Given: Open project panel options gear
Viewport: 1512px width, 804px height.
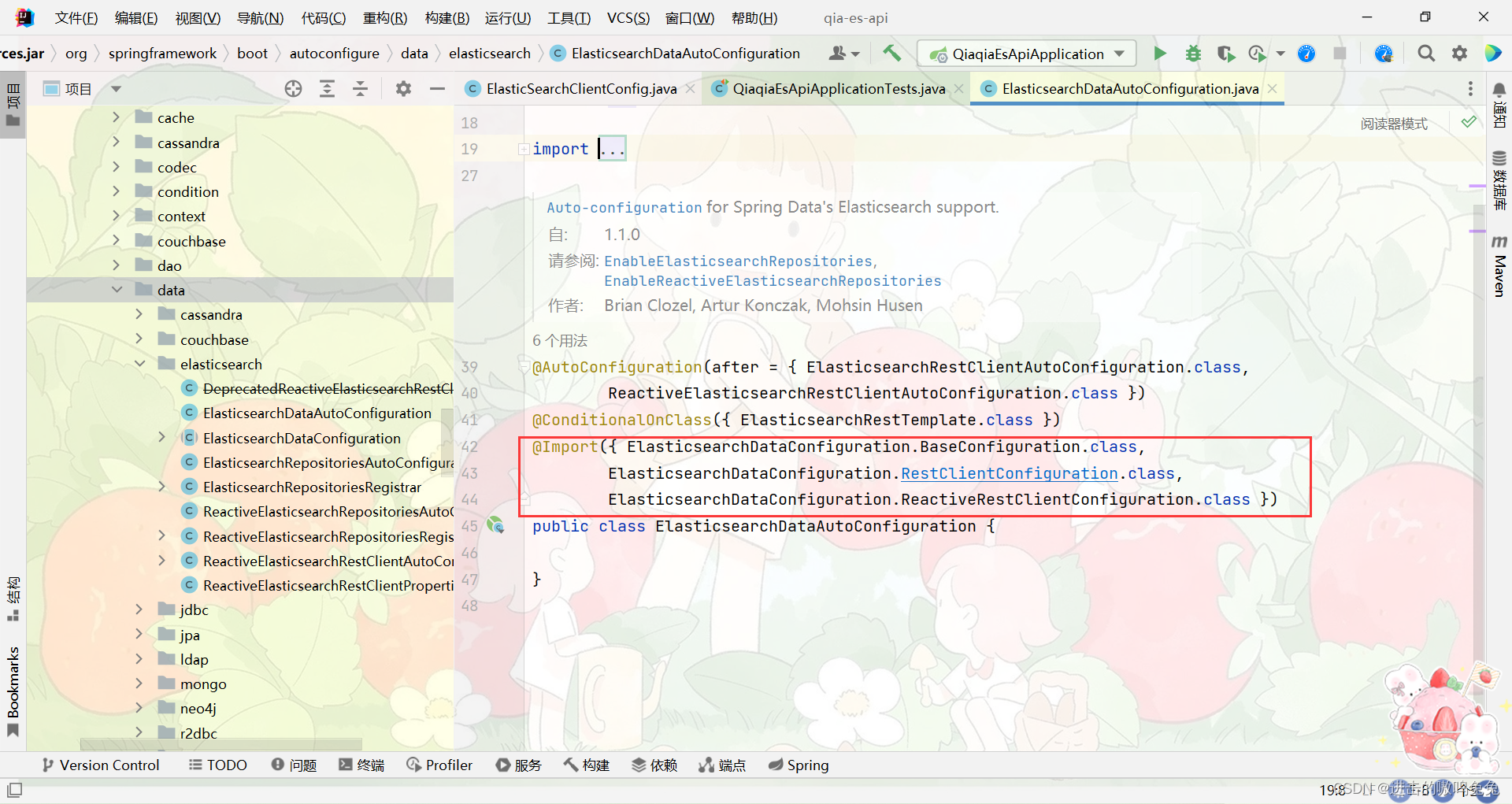Looking at the screenshot, I should point(403,89).
